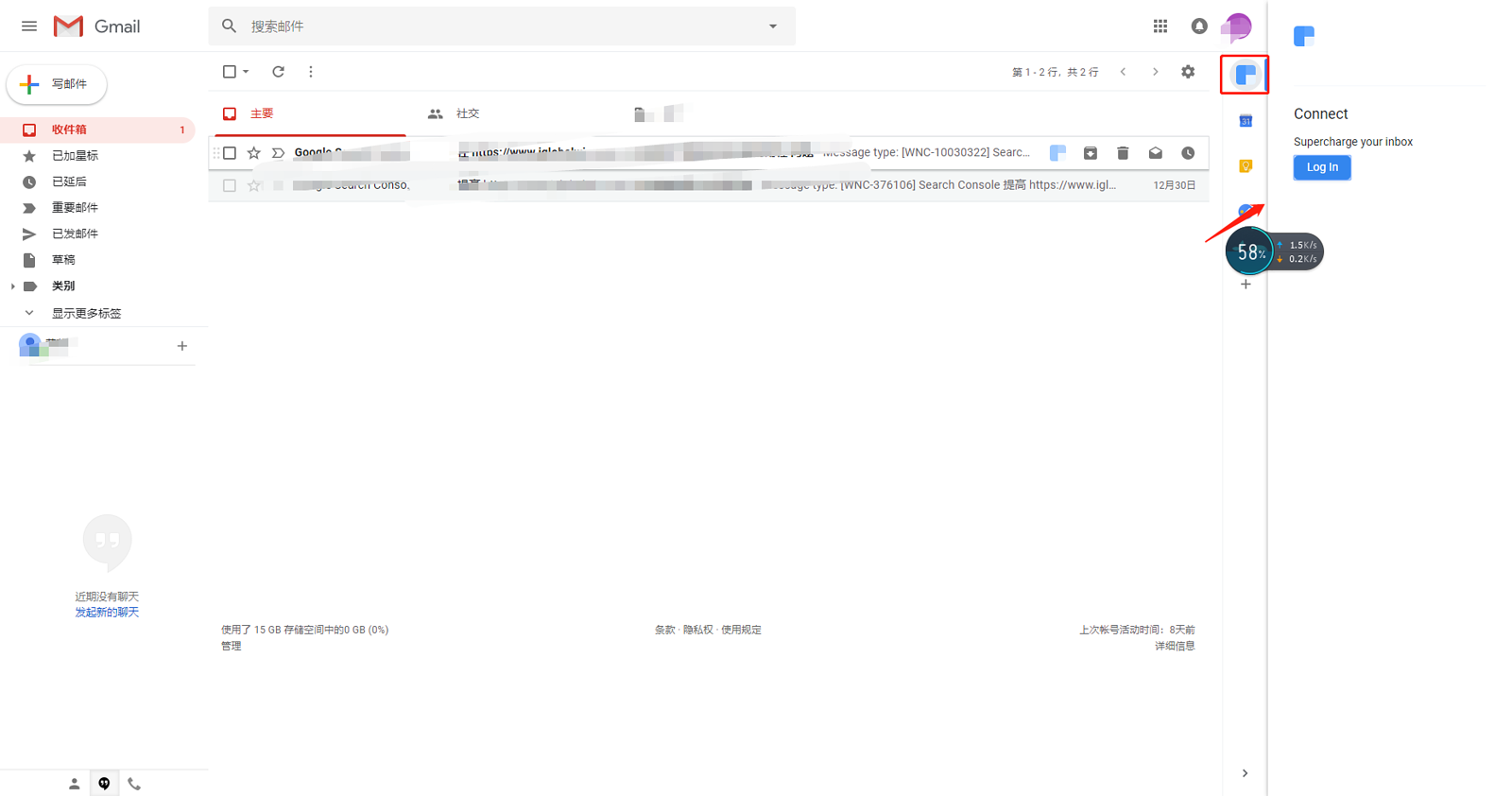Archive the first Google email
1512x796 pixels.
pos(1091,153)
